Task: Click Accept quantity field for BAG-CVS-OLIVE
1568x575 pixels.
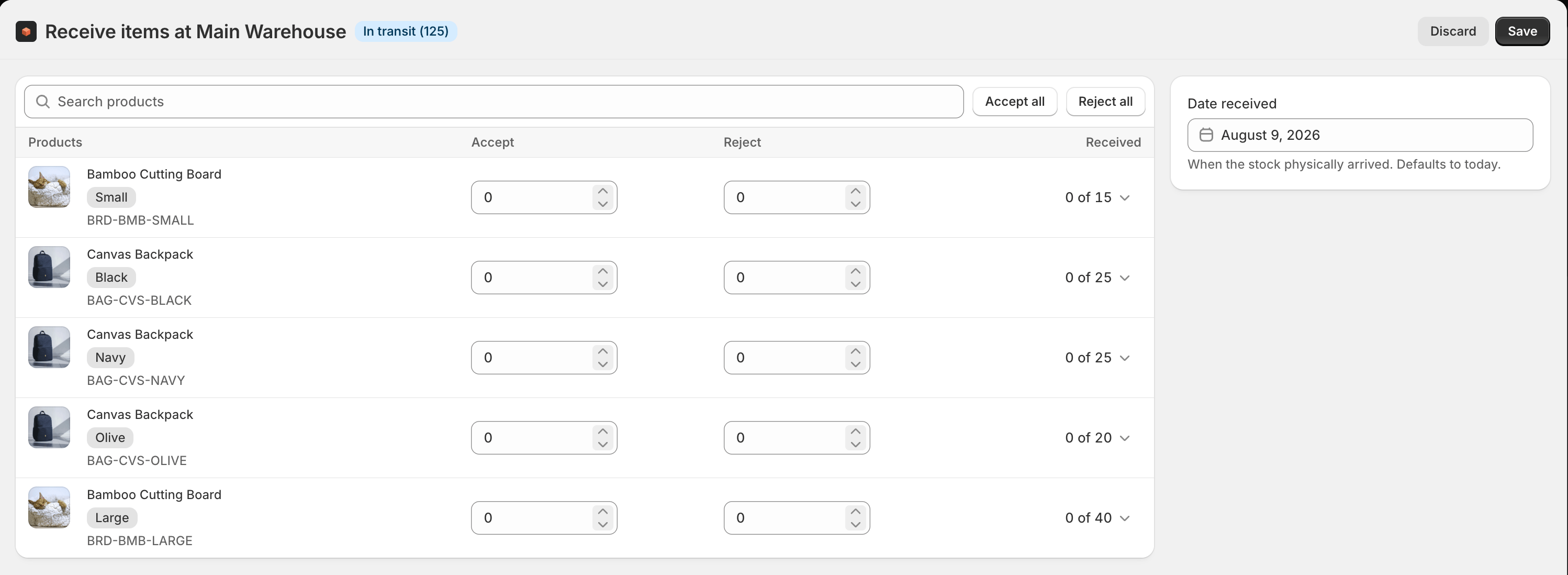Action: [544, 438]
